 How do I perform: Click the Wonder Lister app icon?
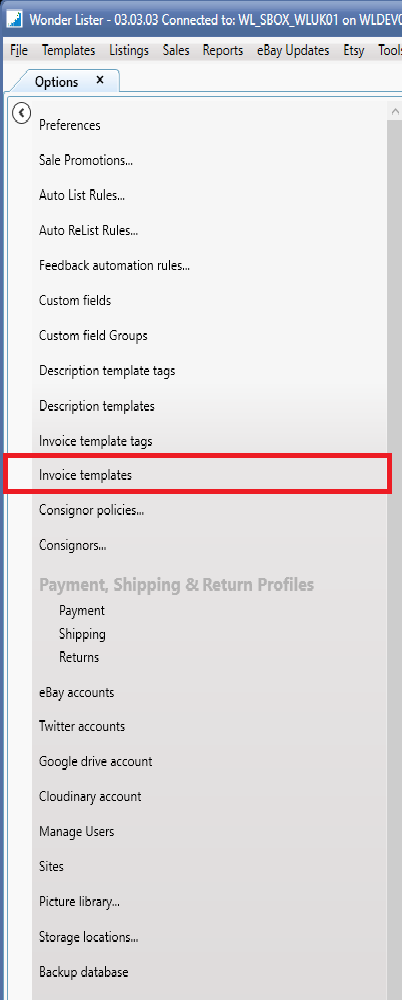(13, 18)
